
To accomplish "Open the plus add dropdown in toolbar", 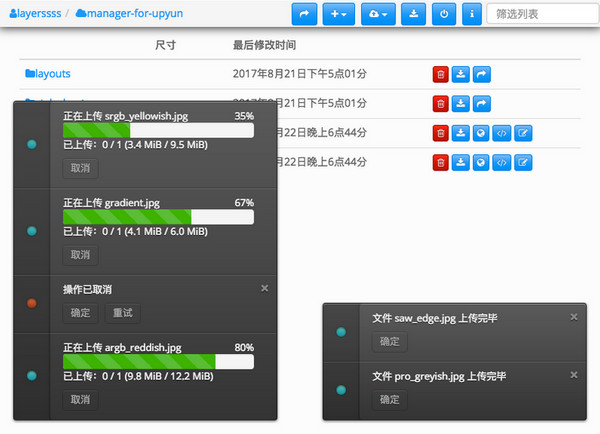I will (x=339, y=14).
